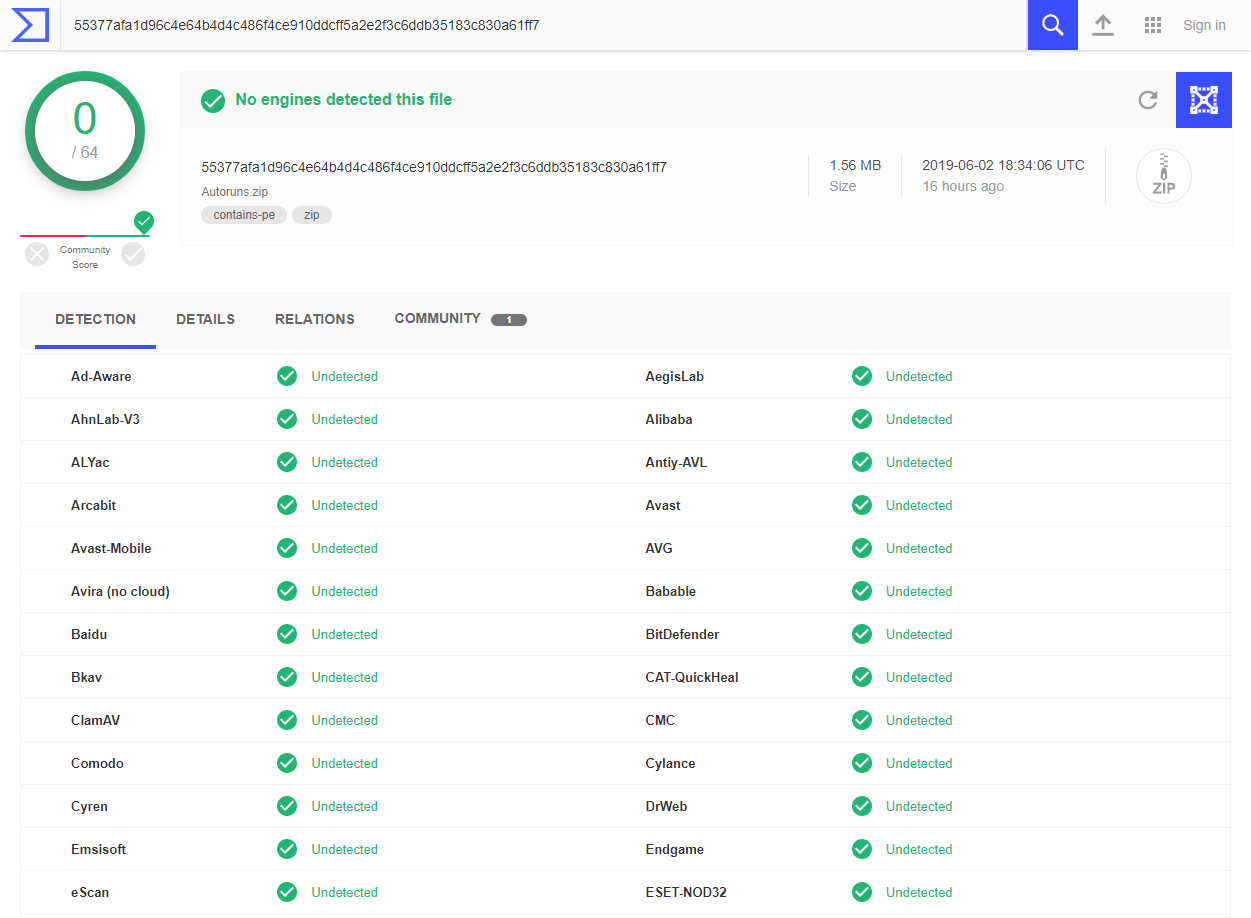
Task: Click the ClamAV engine name
Action: [96, 720]
